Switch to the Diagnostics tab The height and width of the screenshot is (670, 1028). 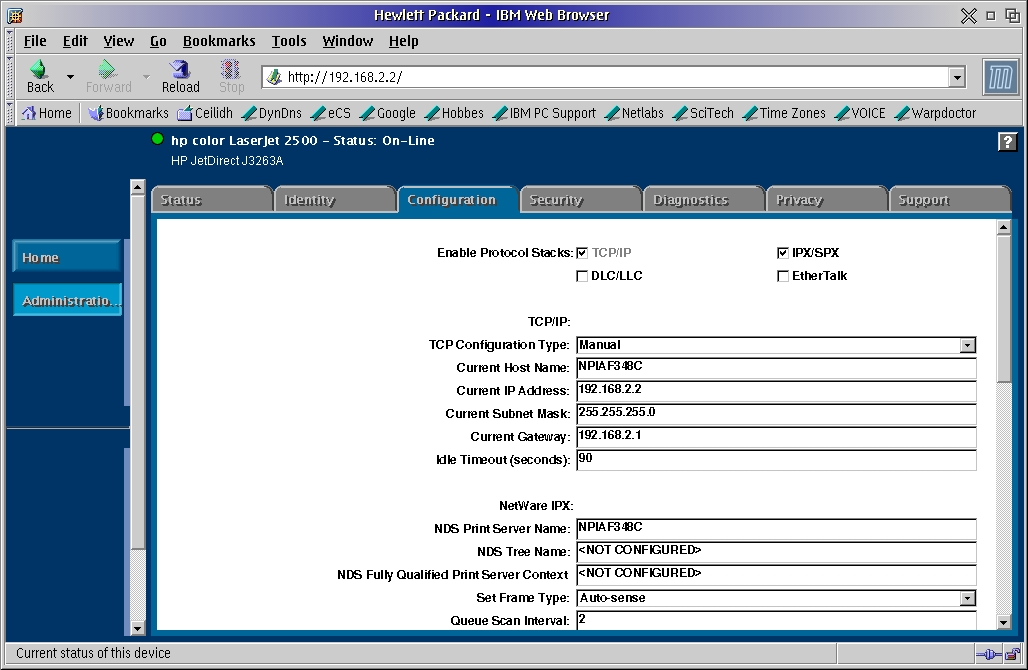tap(705, 199)
